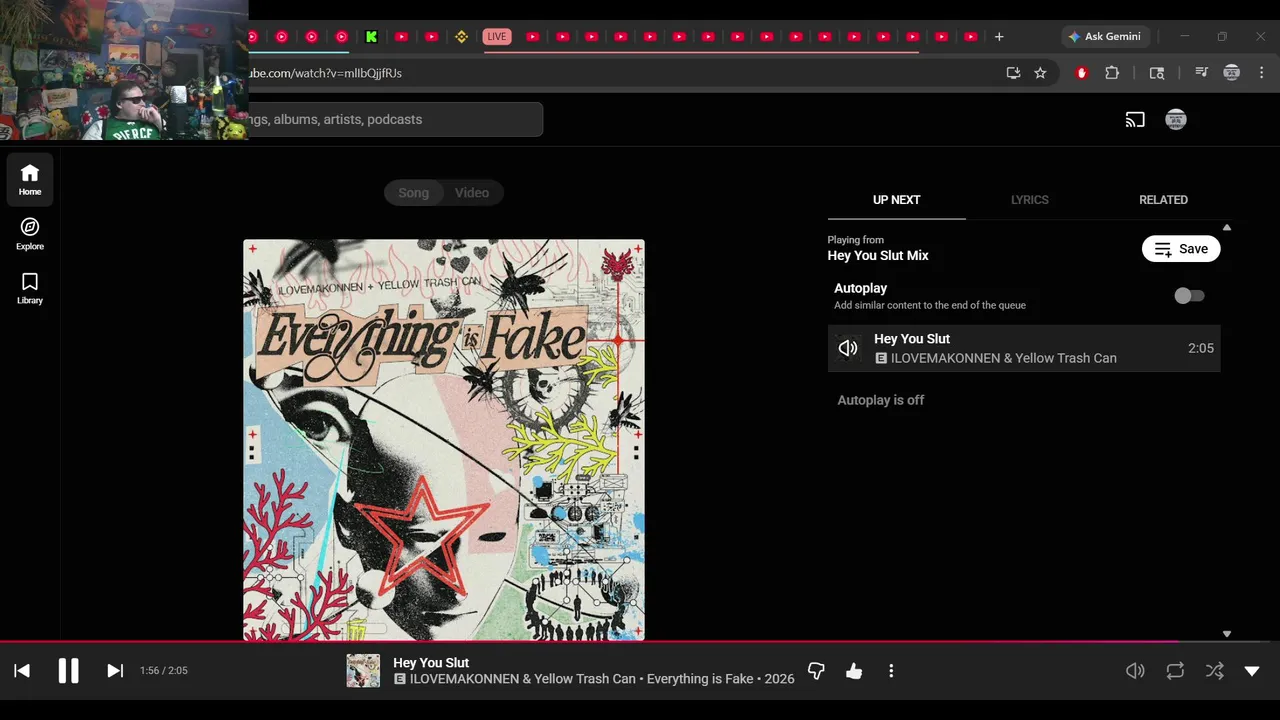Collapse the player page with the down arrow

pos(1252,671)
